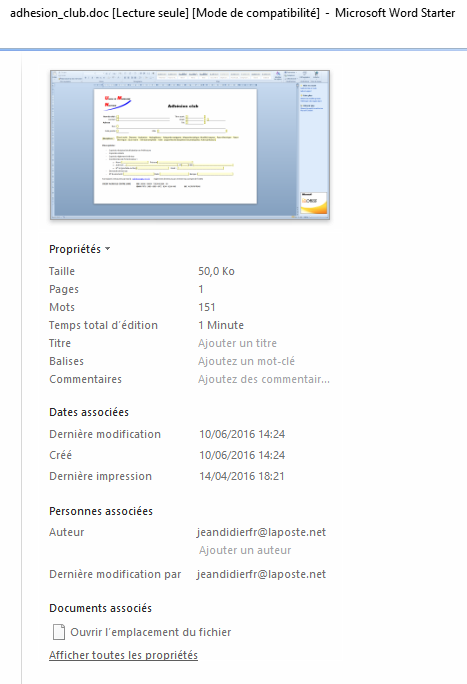Open the file location document icon

(x=58, y=632)
